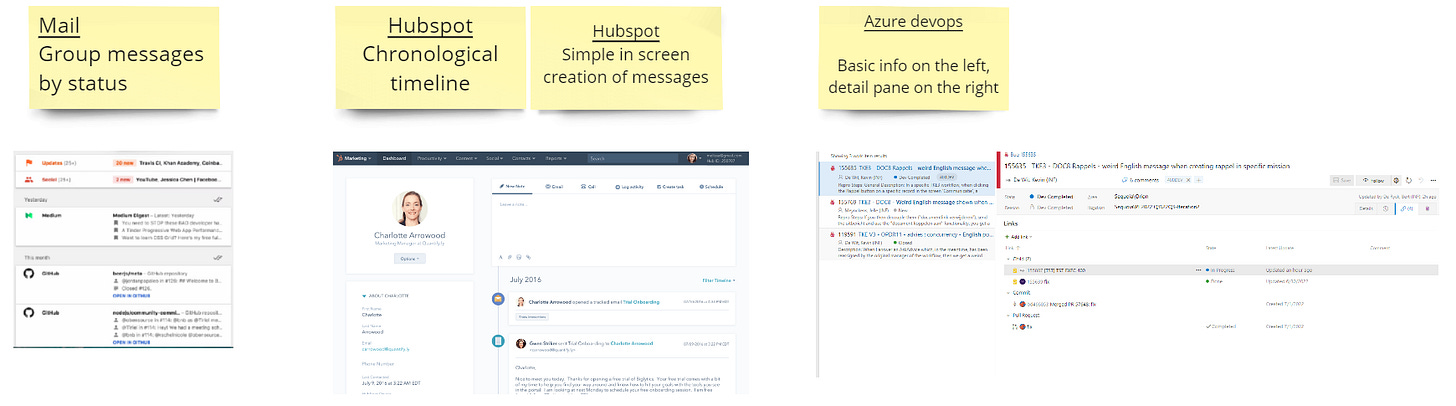Open the ellipsis on In Progress child row
Viewport: 1456px width, 406px height.
point(1198,270)
